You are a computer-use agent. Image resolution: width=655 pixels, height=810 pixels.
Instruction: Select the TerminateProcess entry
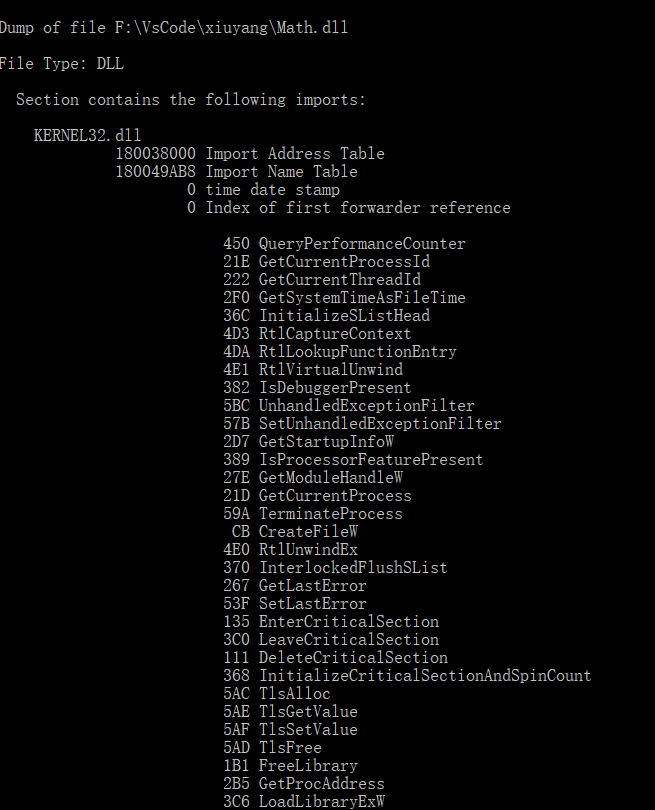(x=330, y=514)
